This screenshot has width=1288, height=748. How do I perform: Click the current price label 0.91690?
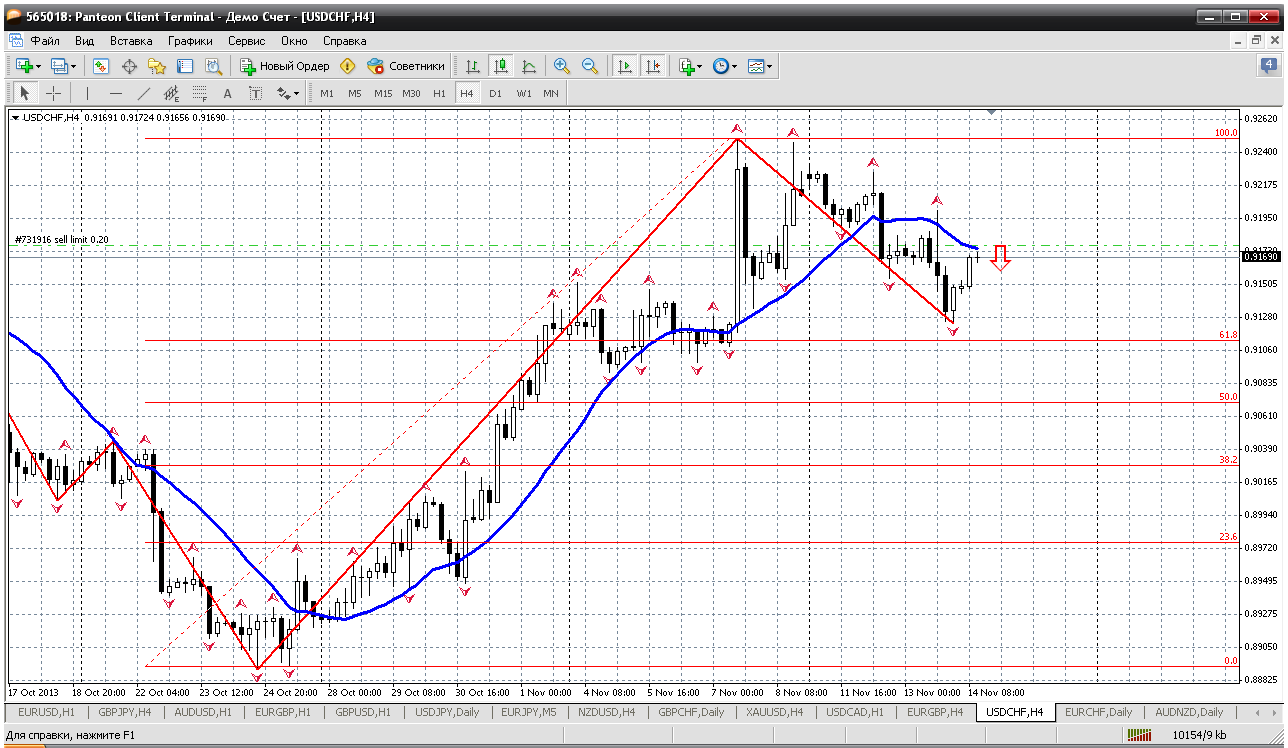coord(1258,257)
